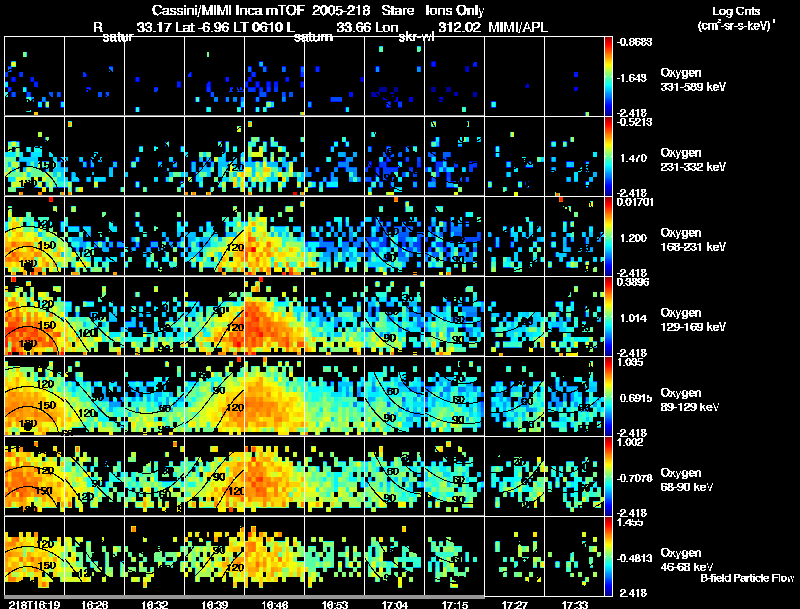Click the '16:26' time label

tap(94, 604)
